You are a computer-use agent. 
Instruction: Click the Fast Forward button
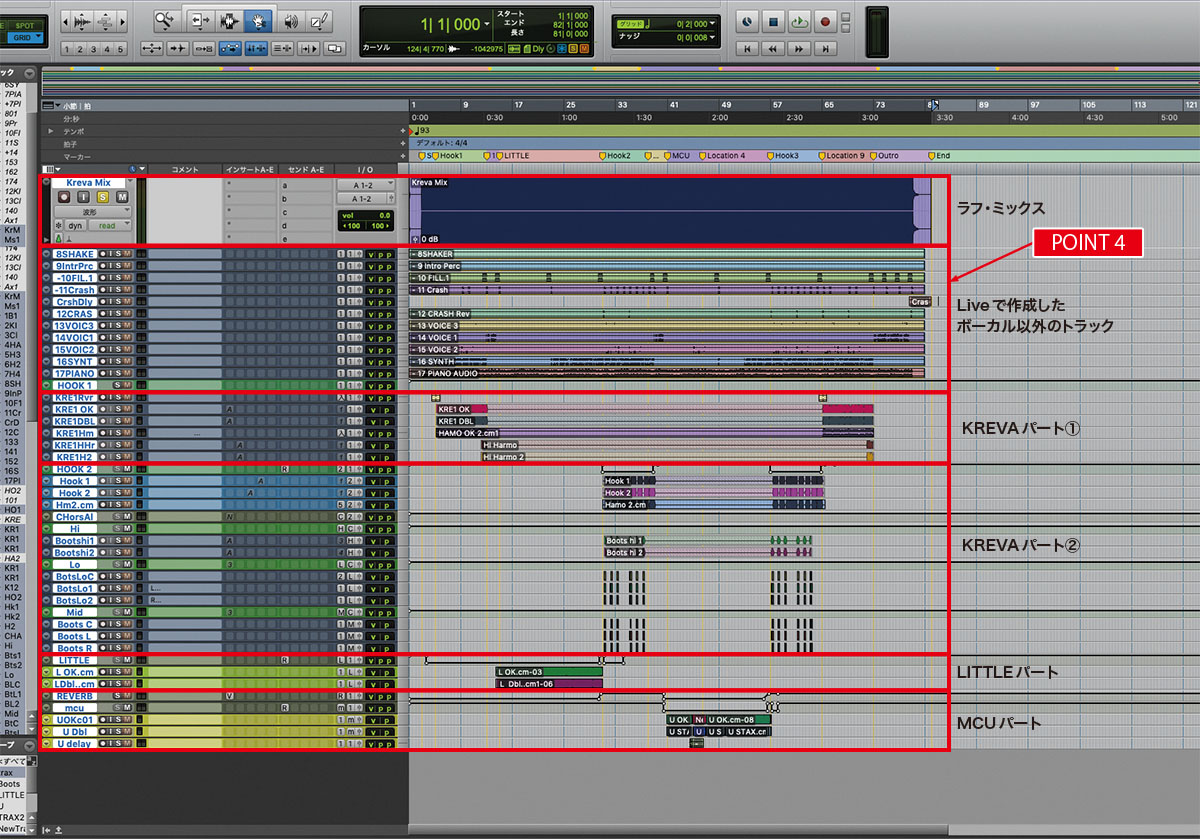[x=800, y=48]
